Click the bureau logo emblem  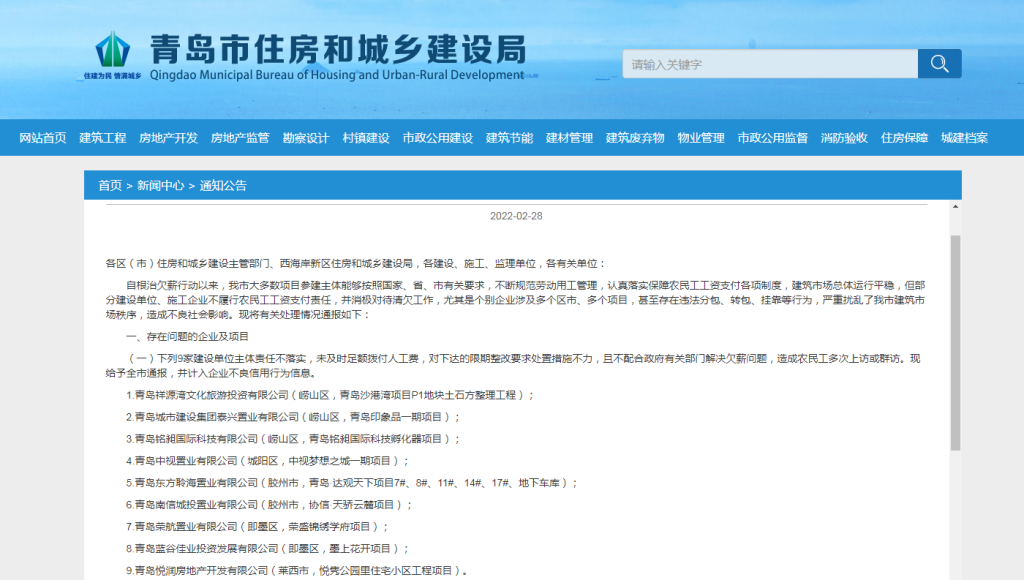click(x=112, y=50)
